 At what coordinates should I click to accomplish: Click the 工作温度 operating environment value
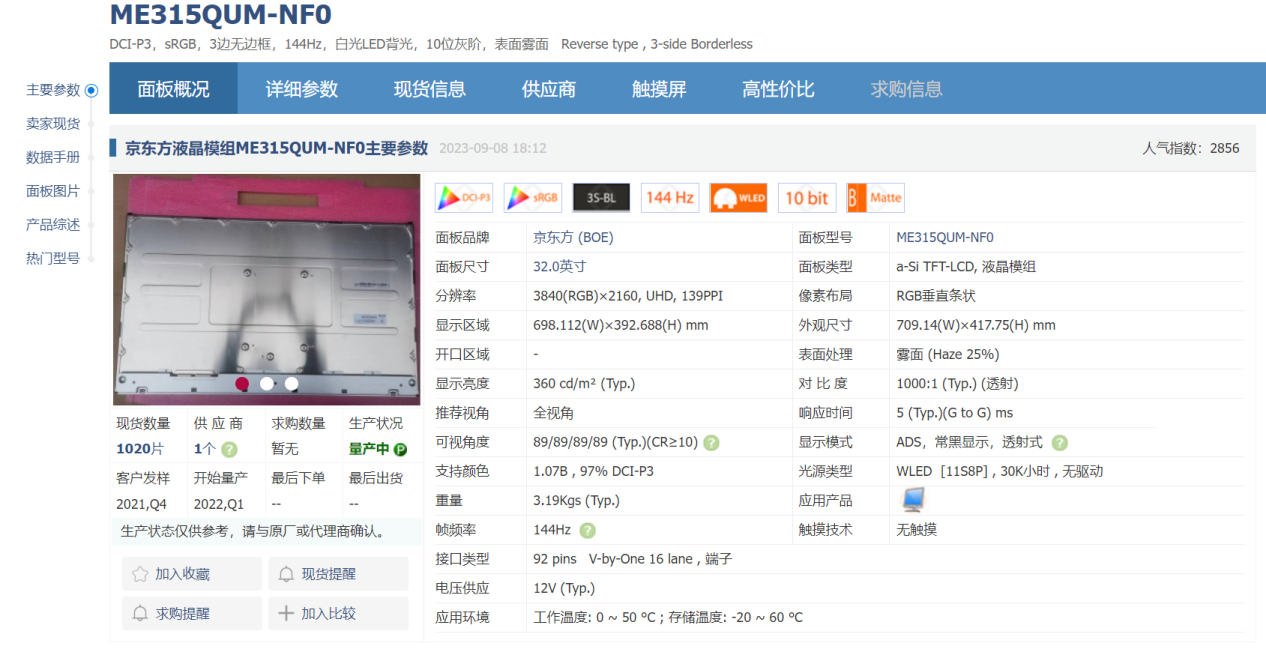(668, 617)
